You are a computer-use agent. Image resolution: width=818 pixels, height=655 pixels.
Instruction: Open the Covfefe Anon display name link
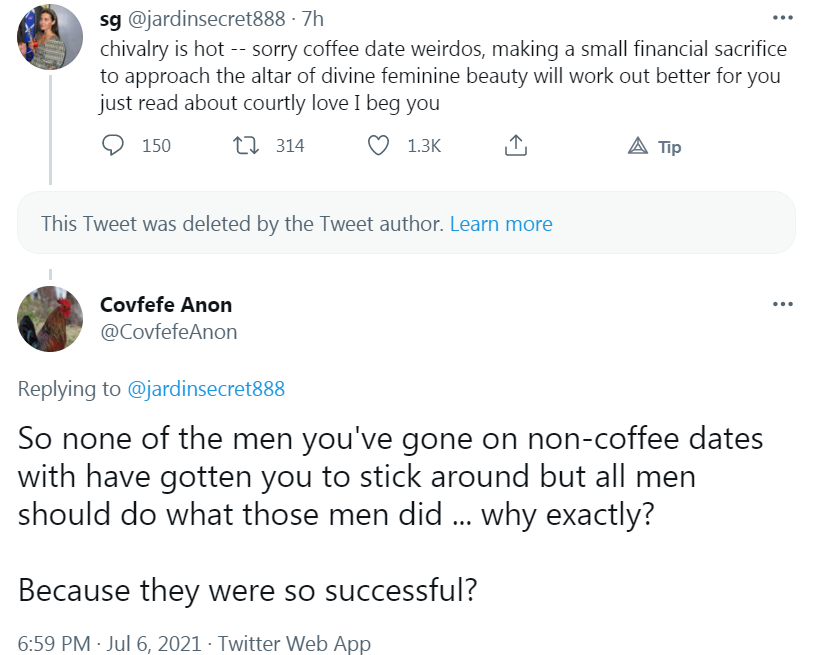pyautogui.click(x=166, y=305)
